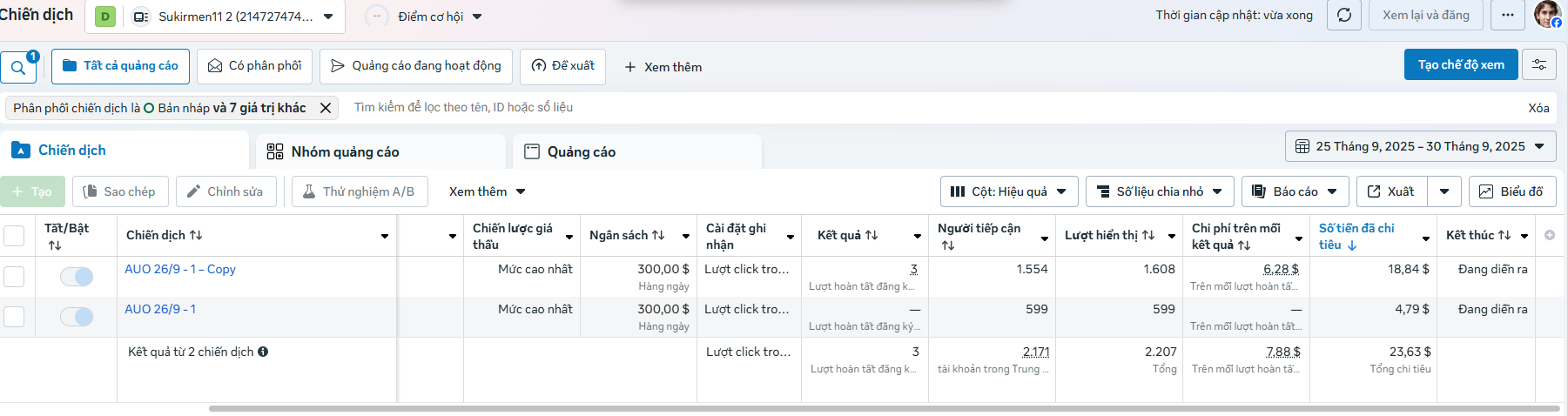Click the refresh data icon
Screen dimensions: 1568x416
1344,16
